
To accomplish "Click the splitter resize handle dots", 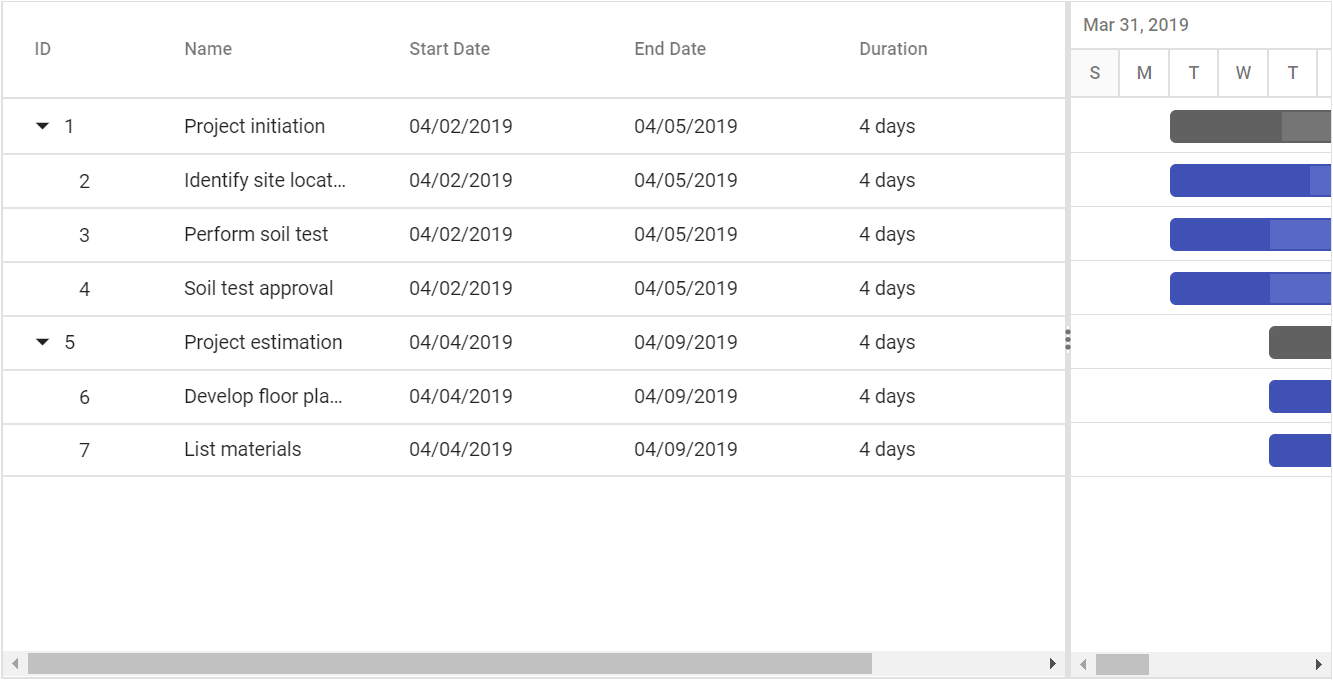I will pyautogui.click(x=1068, y=341).
